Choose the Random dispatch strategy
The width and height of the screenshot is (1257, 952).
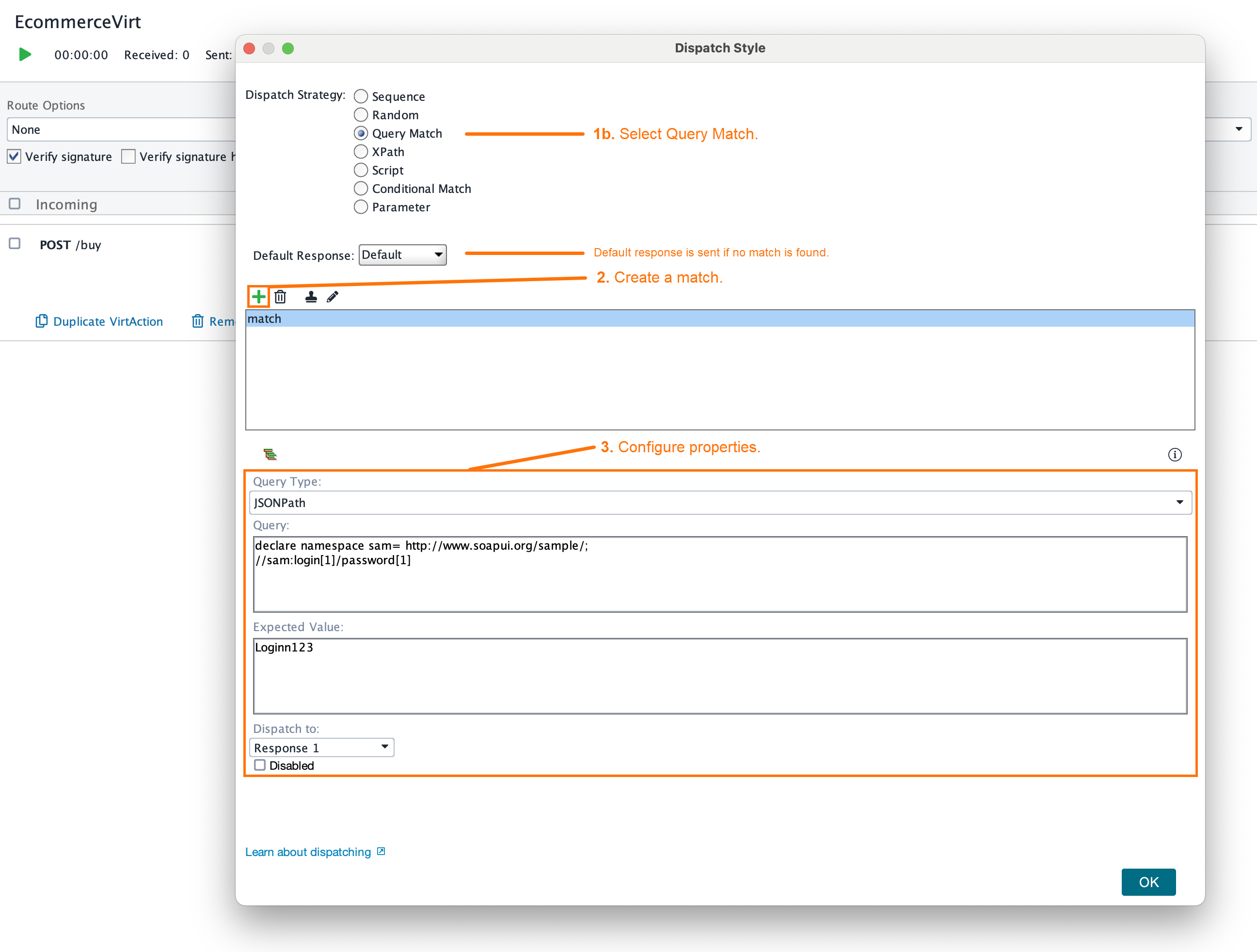click(x=361, y=114)
